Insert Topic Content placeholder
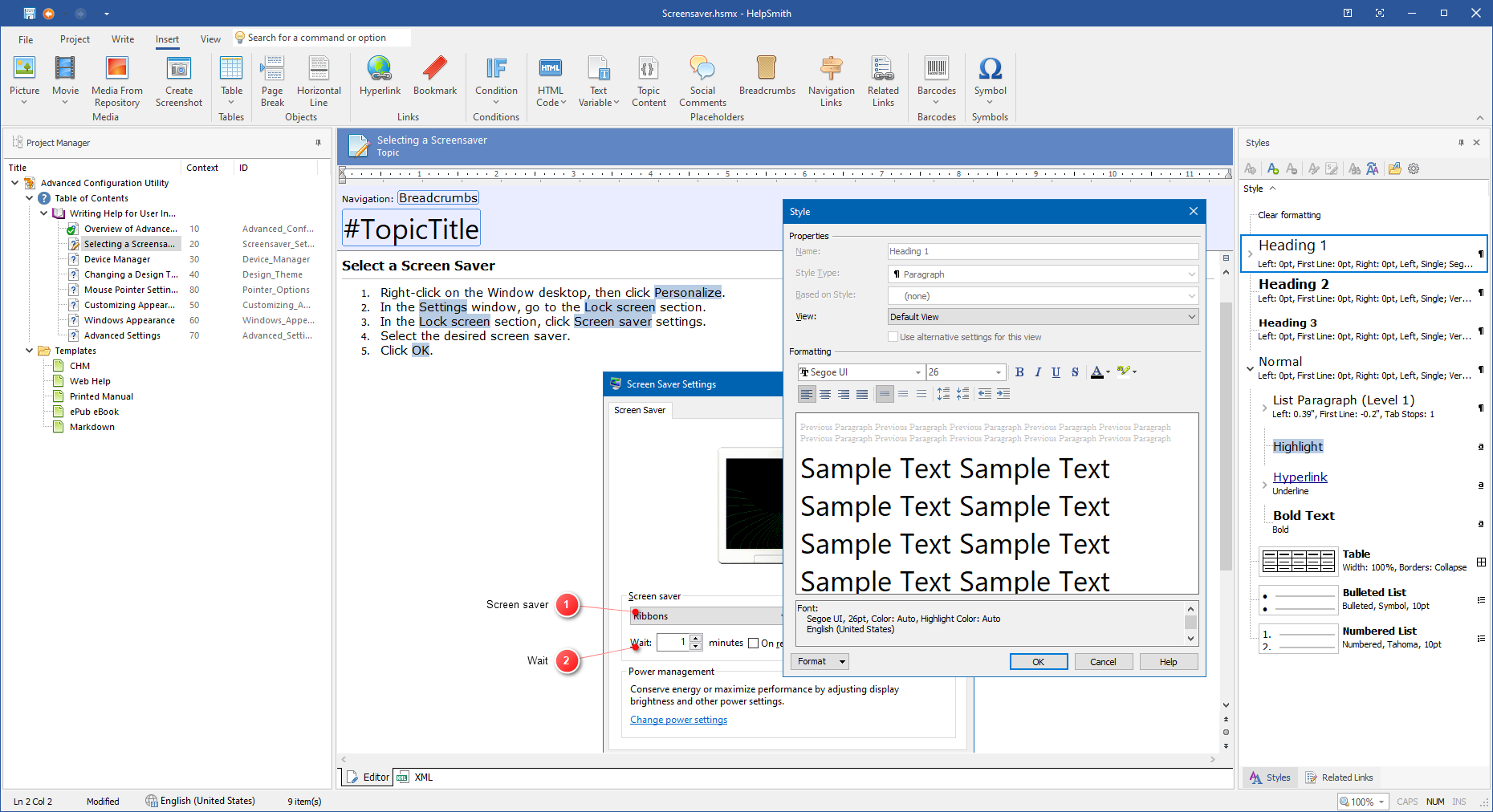1493x812 pixels. tap(649, 81)
